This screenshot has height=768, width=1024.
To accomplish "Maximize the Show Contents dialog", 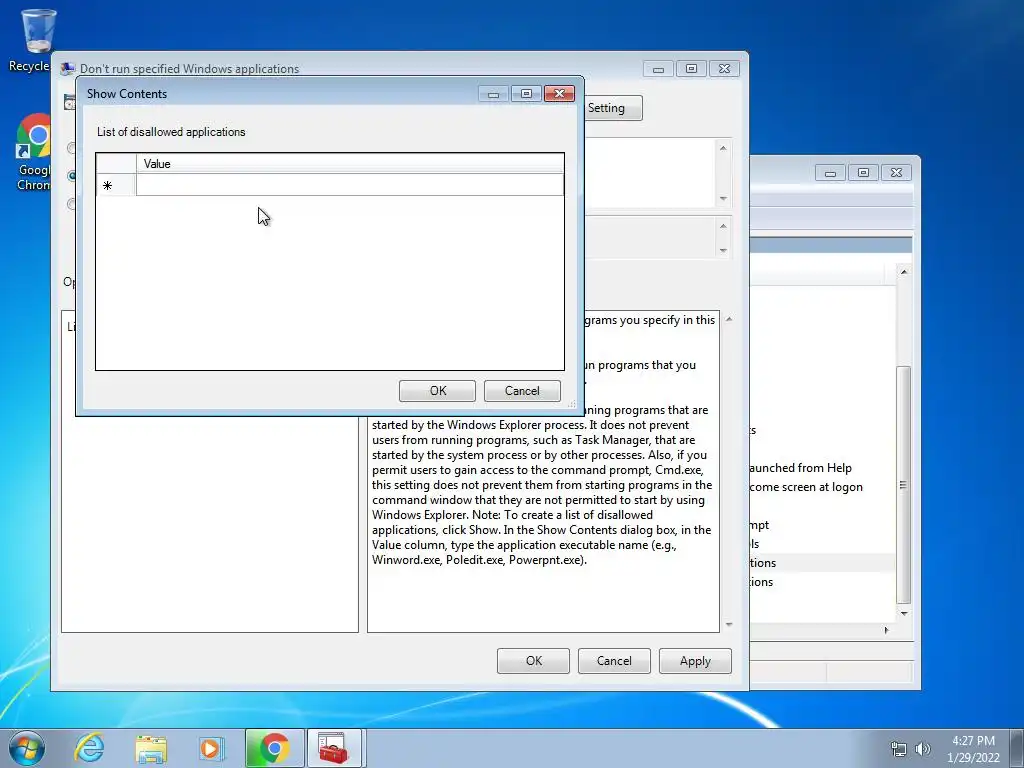I will point(526,94).
